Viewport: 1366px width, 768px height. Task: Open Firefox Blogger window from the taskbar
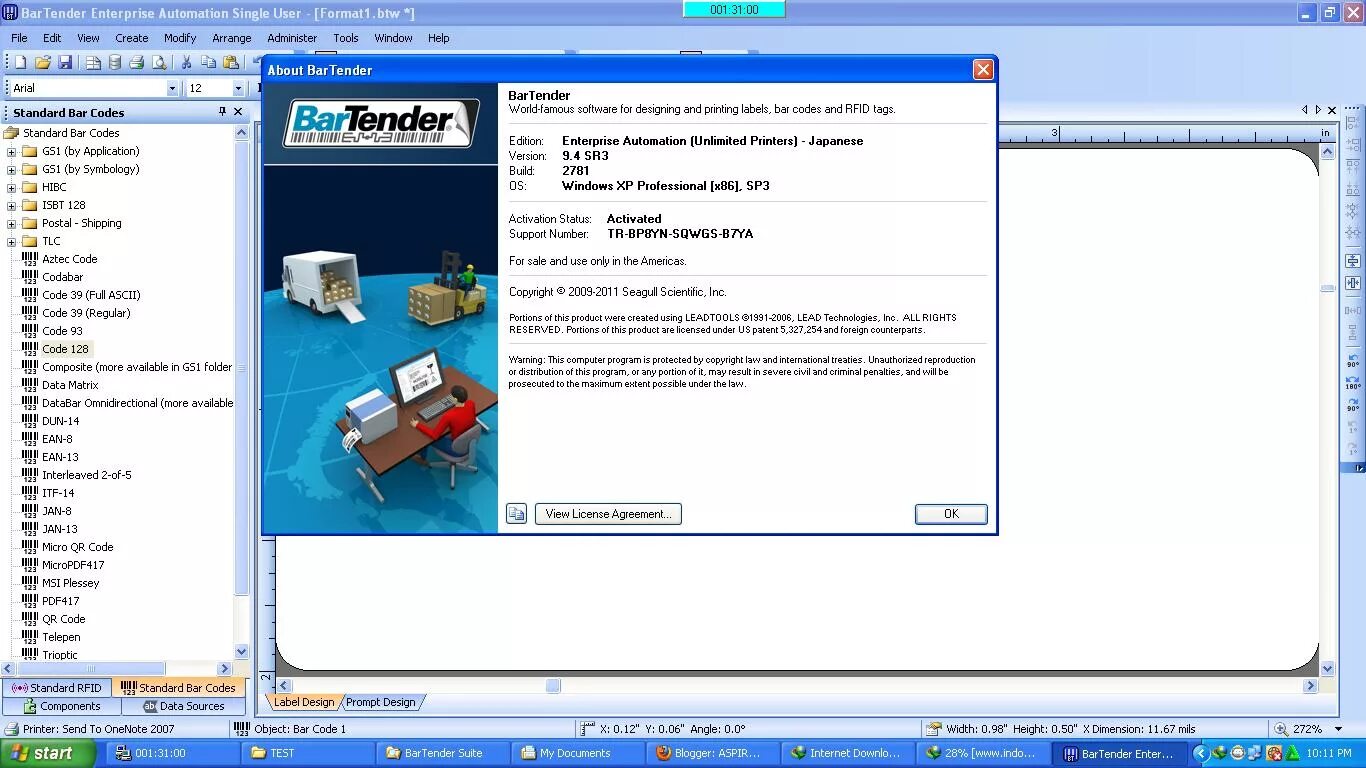coord(709,753)
